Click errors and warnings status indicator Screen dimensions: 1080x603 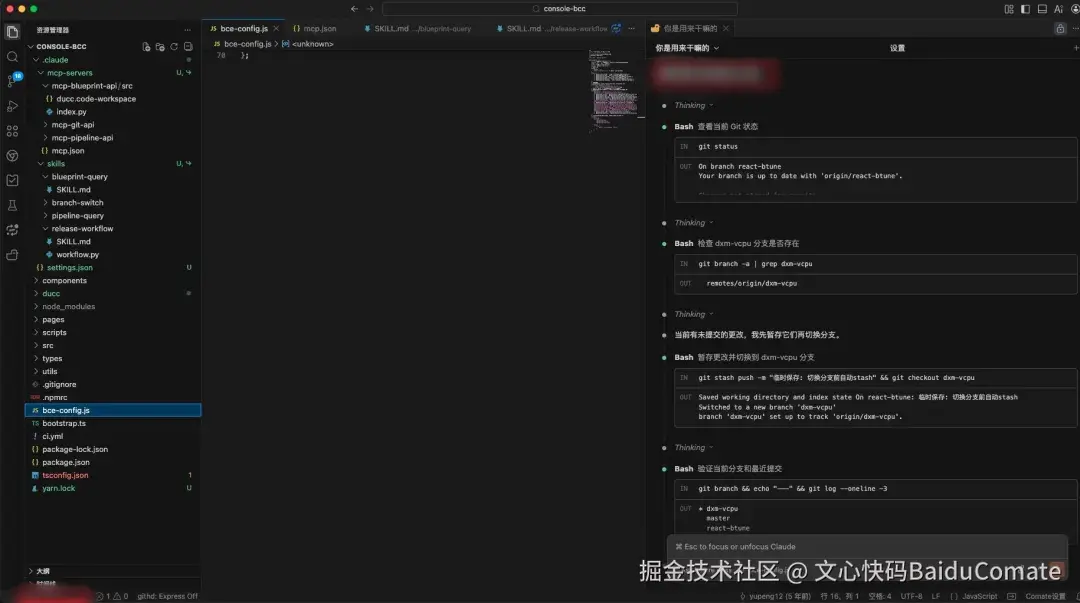pyautogui.click(x=112, y=596)
